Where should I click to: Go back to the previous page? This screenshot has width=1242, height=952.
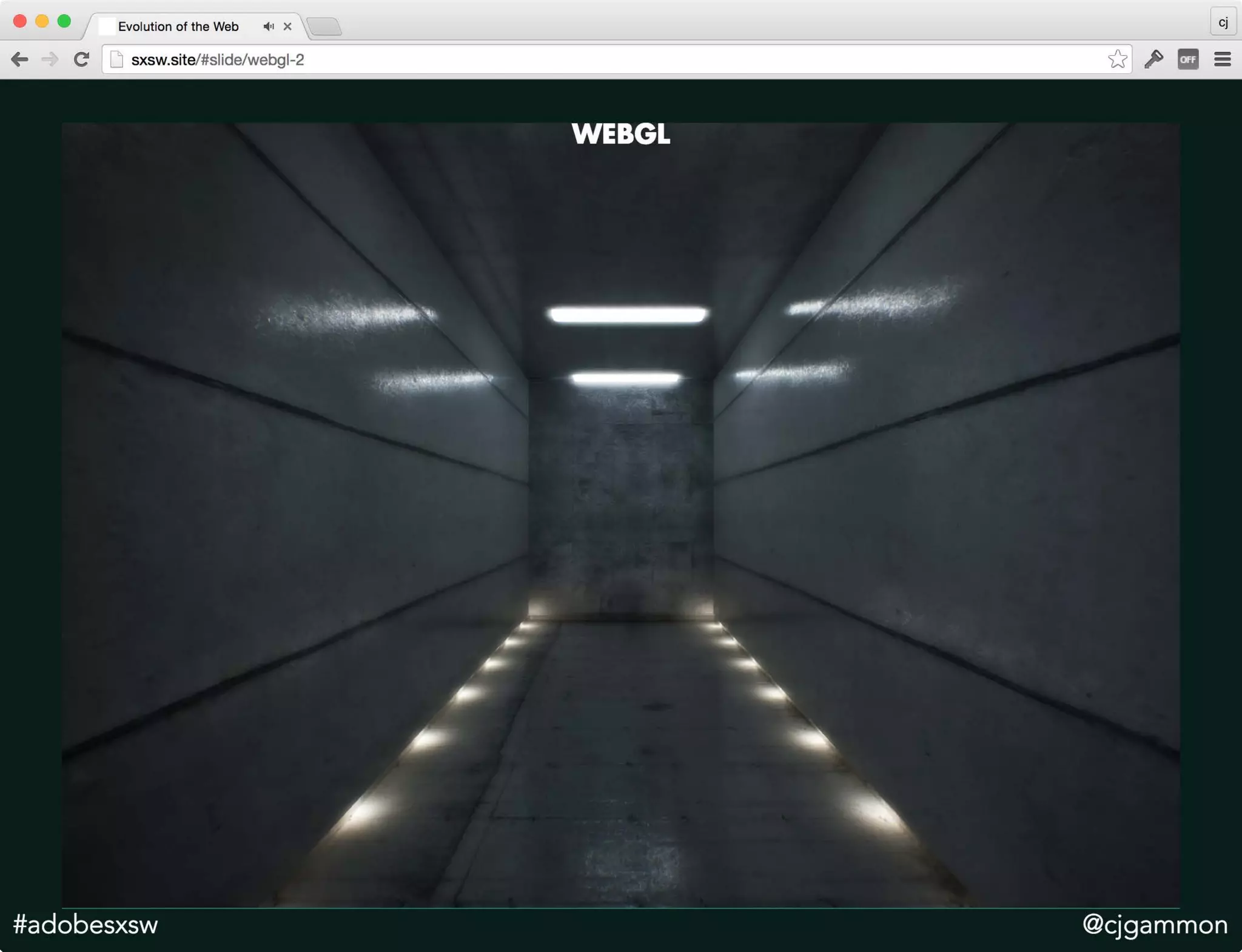20,59
